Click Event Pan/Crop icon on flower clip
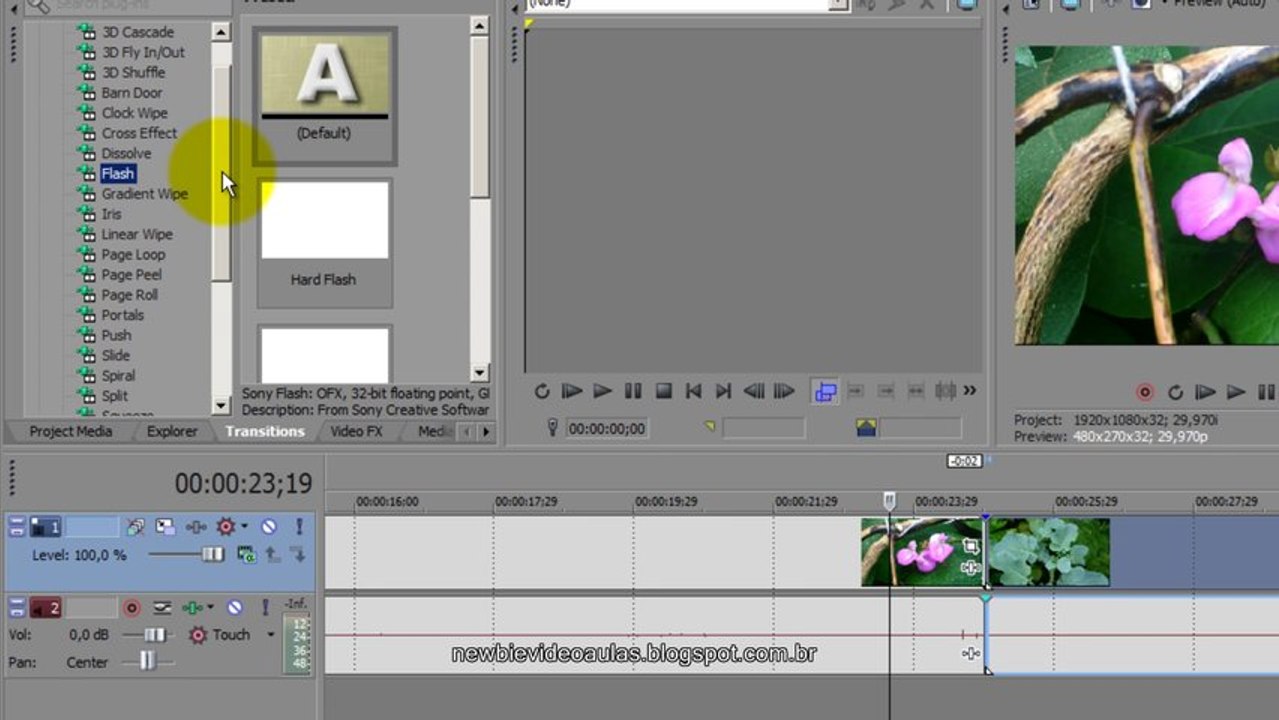Image resolution: width=1279 pixels, height=720 pixels. click(x=969, y=546)
